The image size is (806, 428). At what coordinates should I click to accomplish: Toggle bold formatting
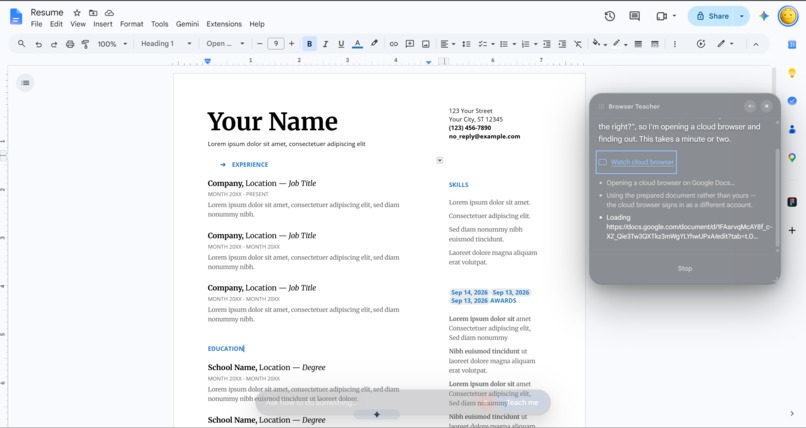[309, 44]
